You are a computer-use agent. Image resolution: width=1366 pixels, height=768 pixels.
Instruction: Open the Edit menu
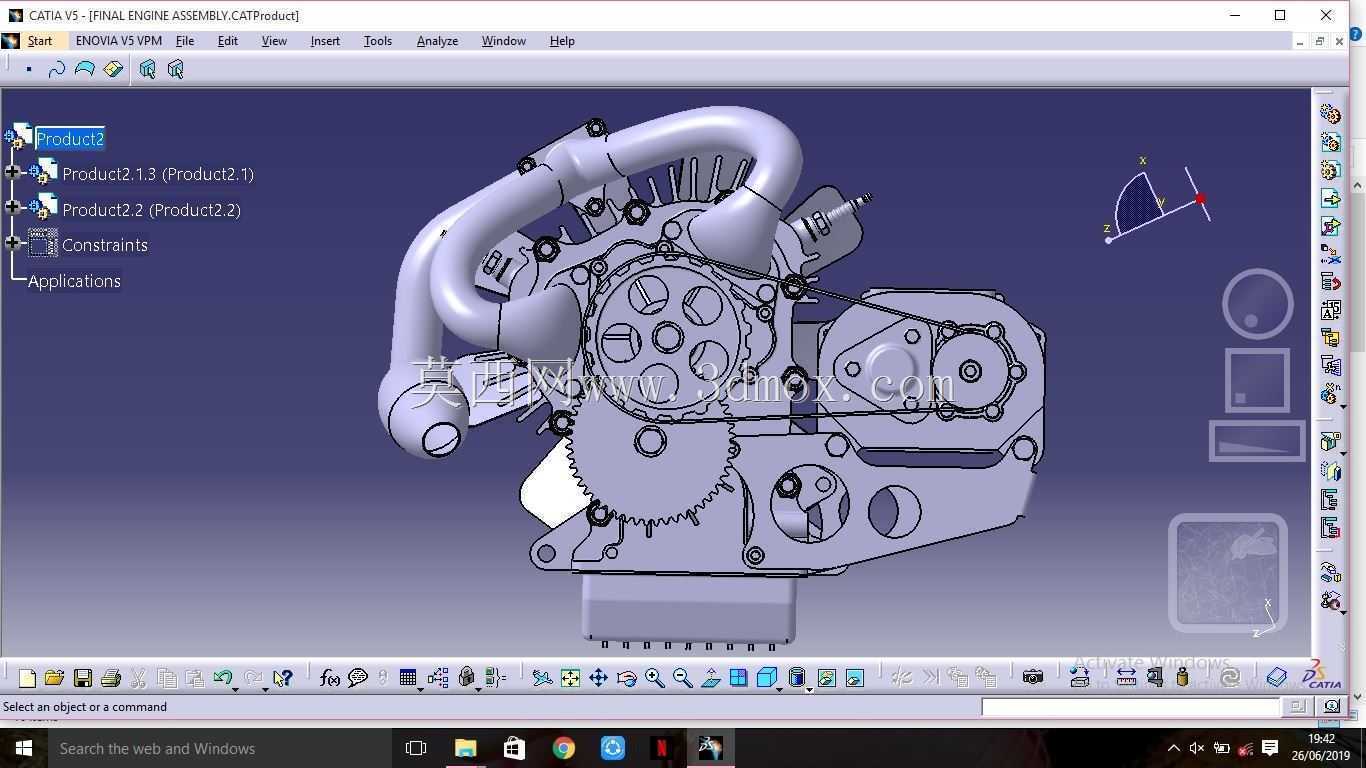(x=228, y=41)
